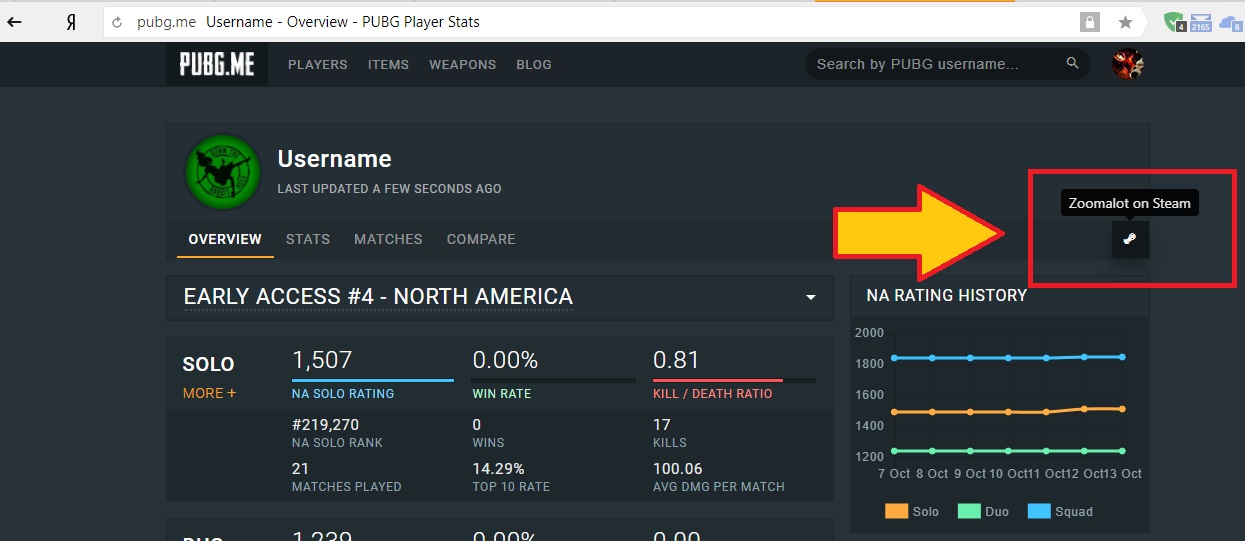Switch to the STATS tab
This screenshot has width=1245, height=541.
point(308,239)
